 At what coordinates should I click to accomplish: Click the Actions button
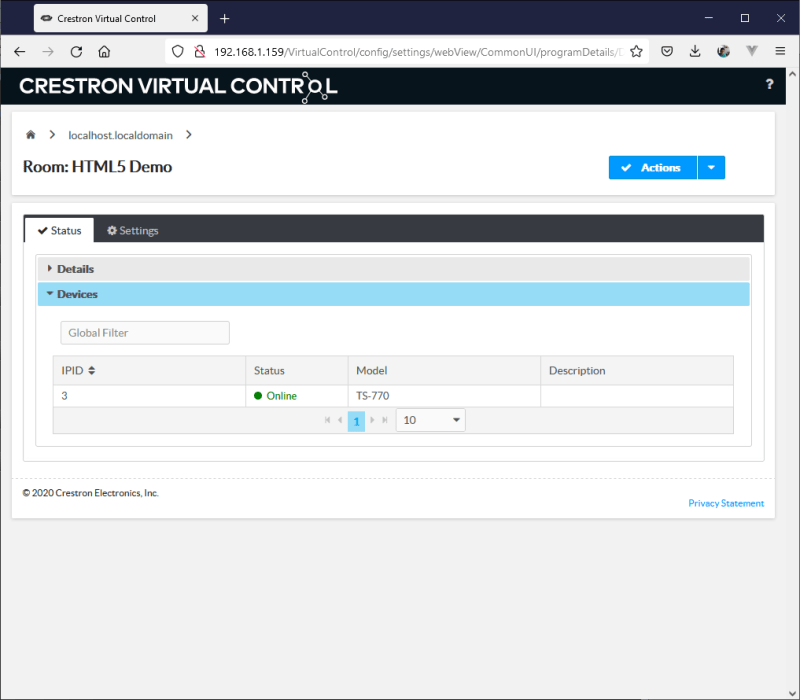tap(651, 168)
